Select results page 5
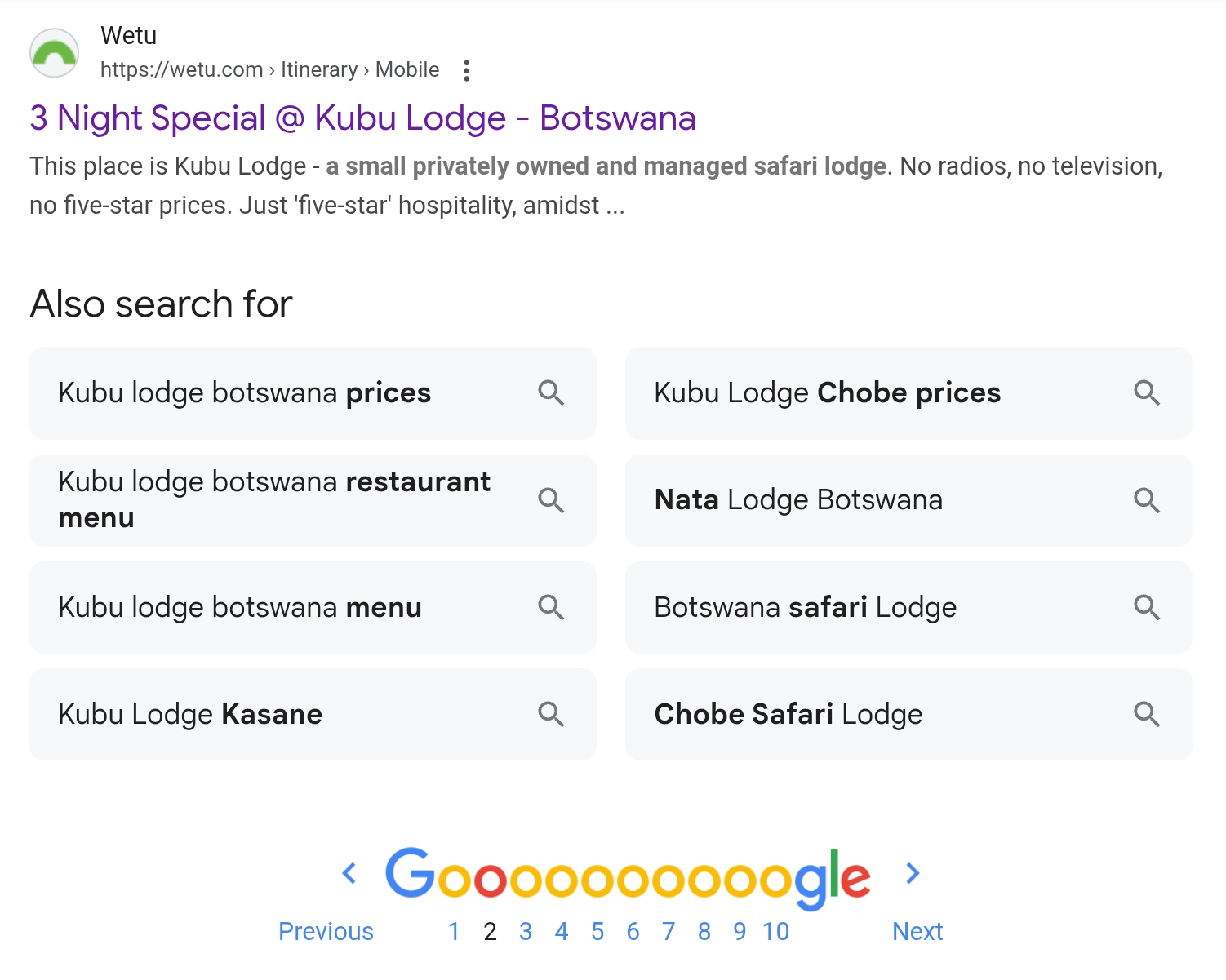The image size is (1226, 980). 597,930
